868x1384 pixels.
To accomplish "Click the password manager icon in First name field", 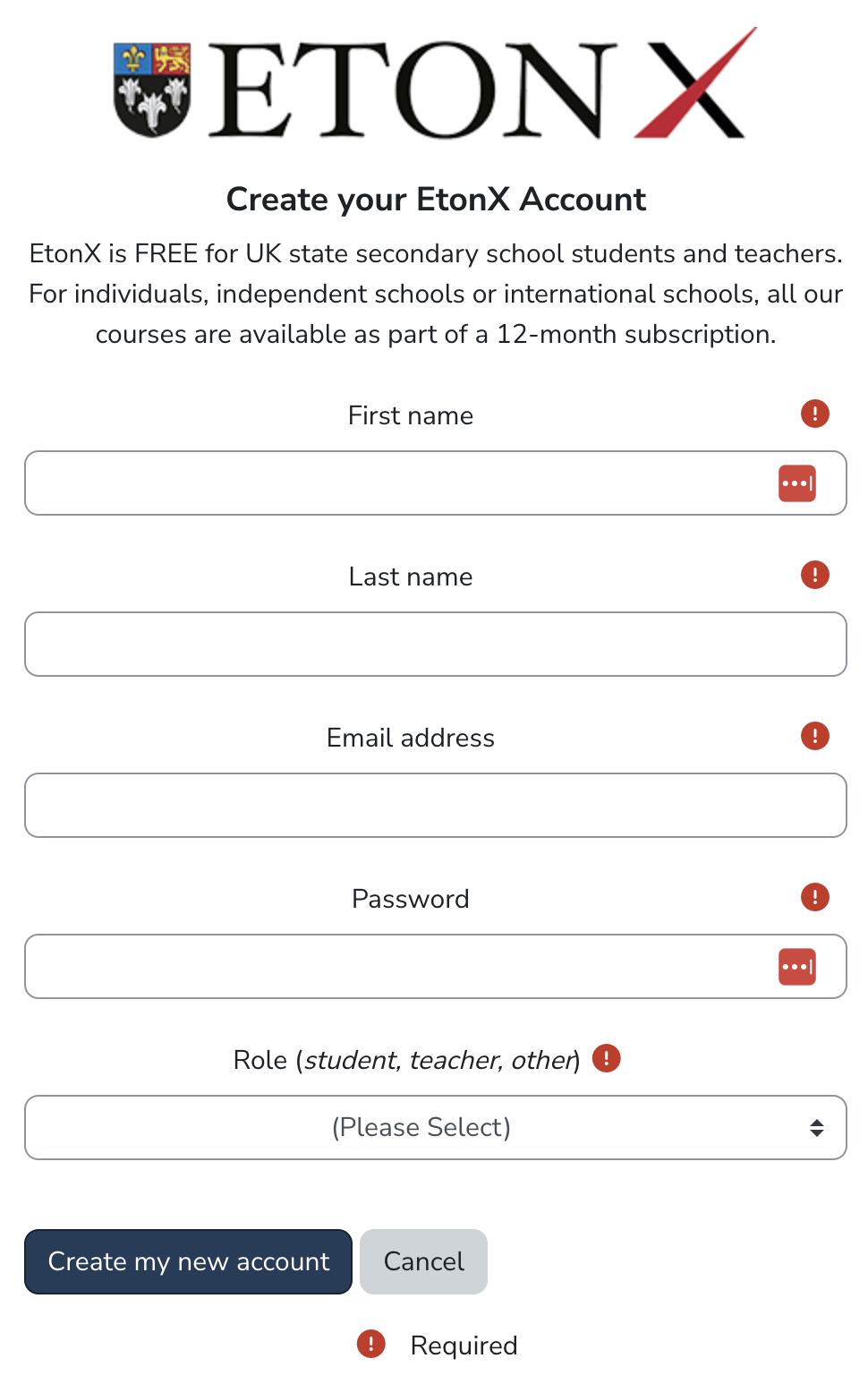I will pos(796,483).
